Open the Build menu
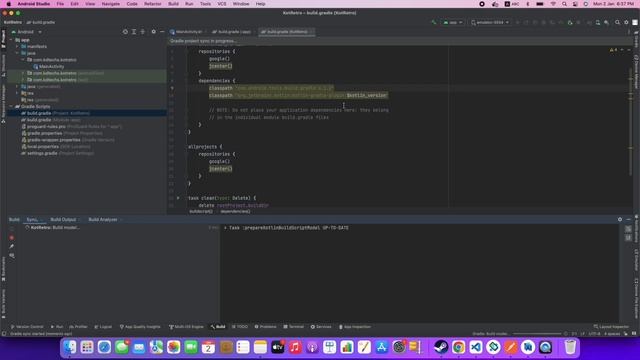The height and width of the screenshot is (360, 640). [173, 4]
